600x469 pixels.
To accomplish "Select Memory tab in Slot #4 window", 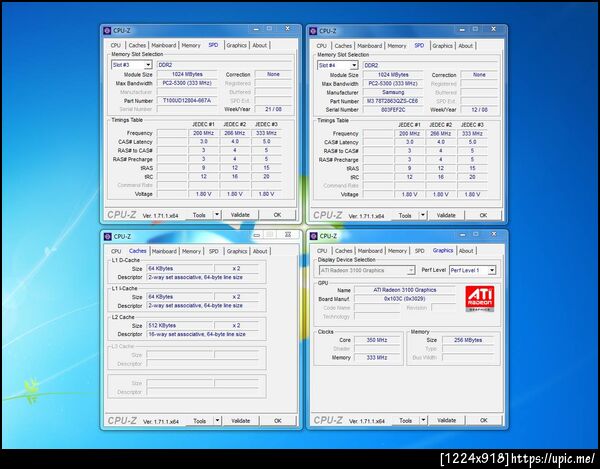I will tap(396, 46).
